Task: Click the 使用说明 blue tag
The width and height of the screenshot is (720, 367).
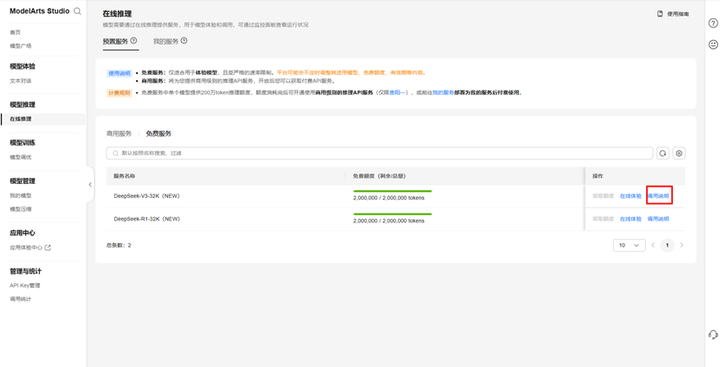Action: (119, 73)
